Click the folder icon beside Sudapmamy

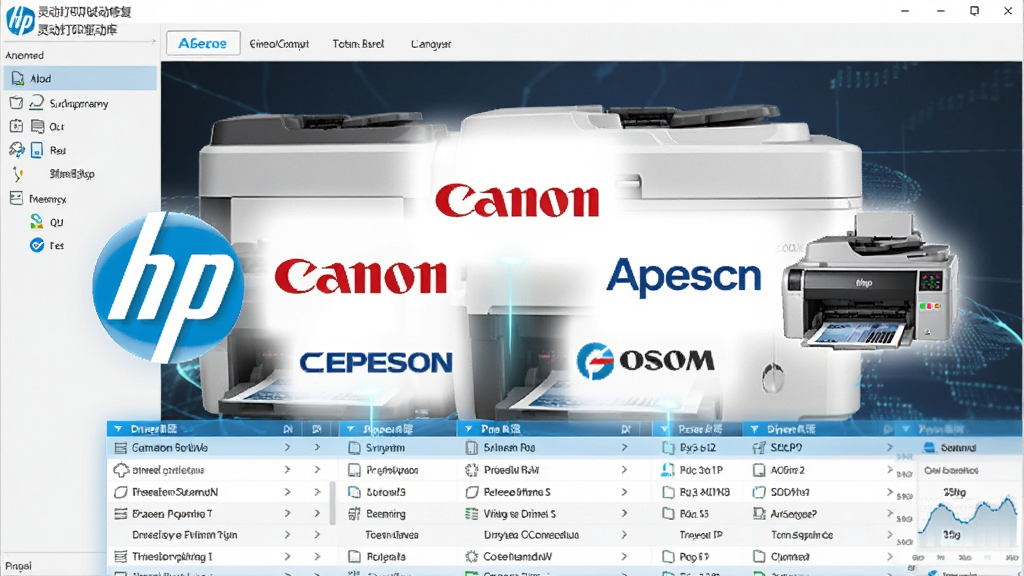pos(16,103)
